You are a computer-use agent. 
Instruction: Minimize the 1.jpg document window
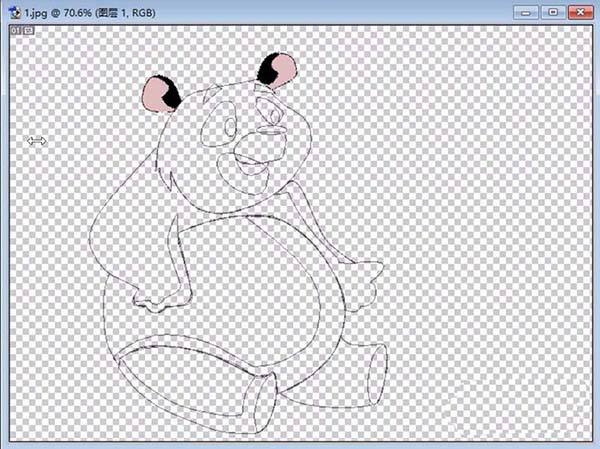tap(526, 13)
